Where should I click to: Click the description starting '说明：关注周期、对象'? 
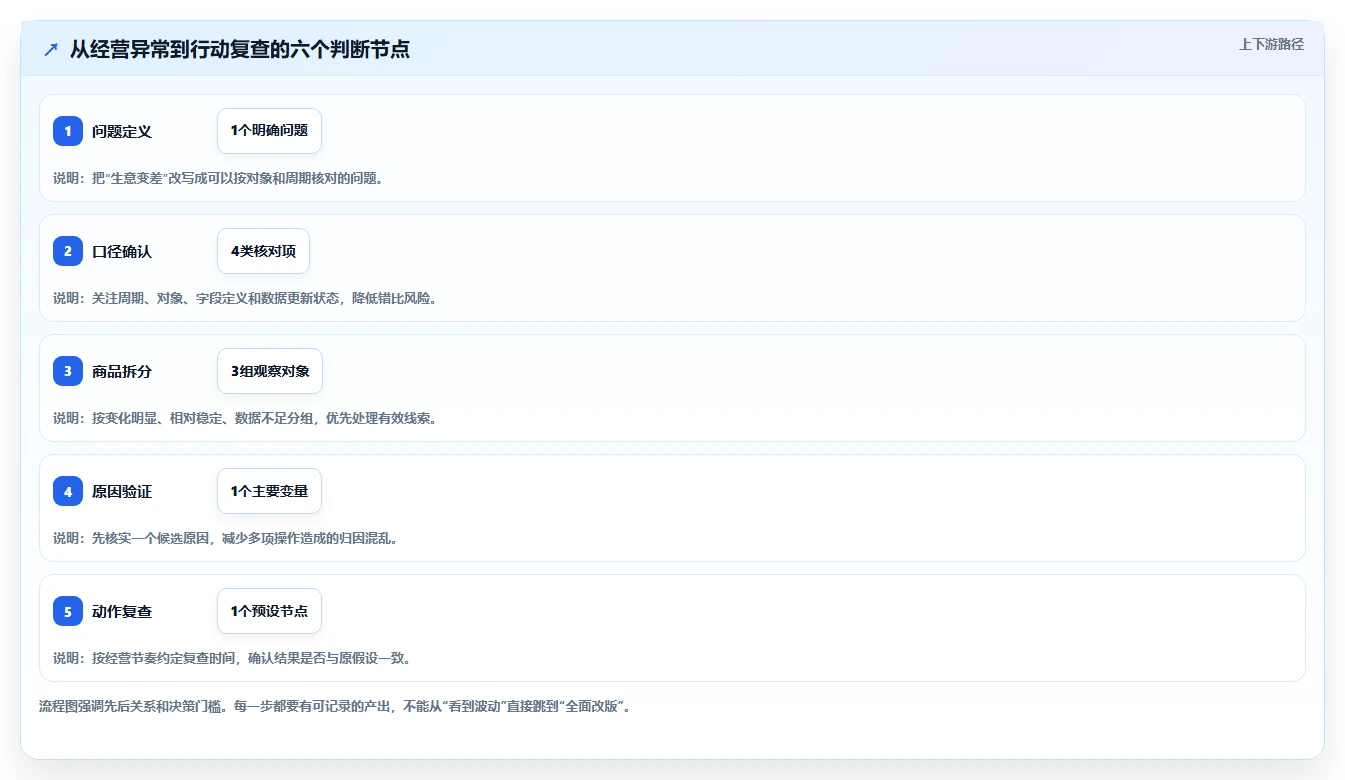tap(245, 298)
